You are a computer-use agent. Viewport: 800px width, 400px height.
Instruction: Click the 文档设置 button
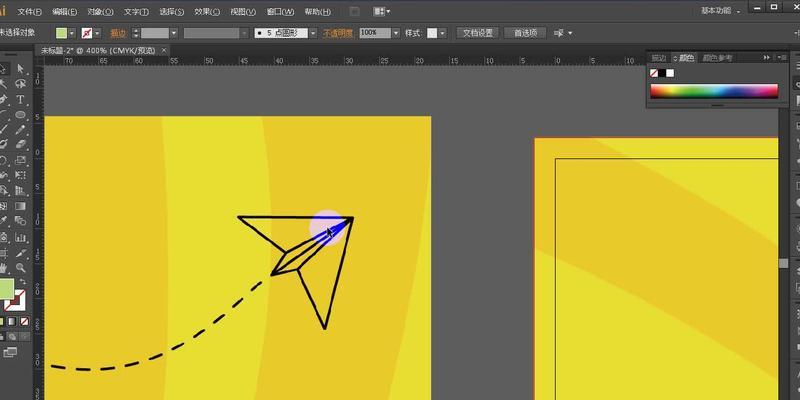pyautogui.click(x=478, y=33)
